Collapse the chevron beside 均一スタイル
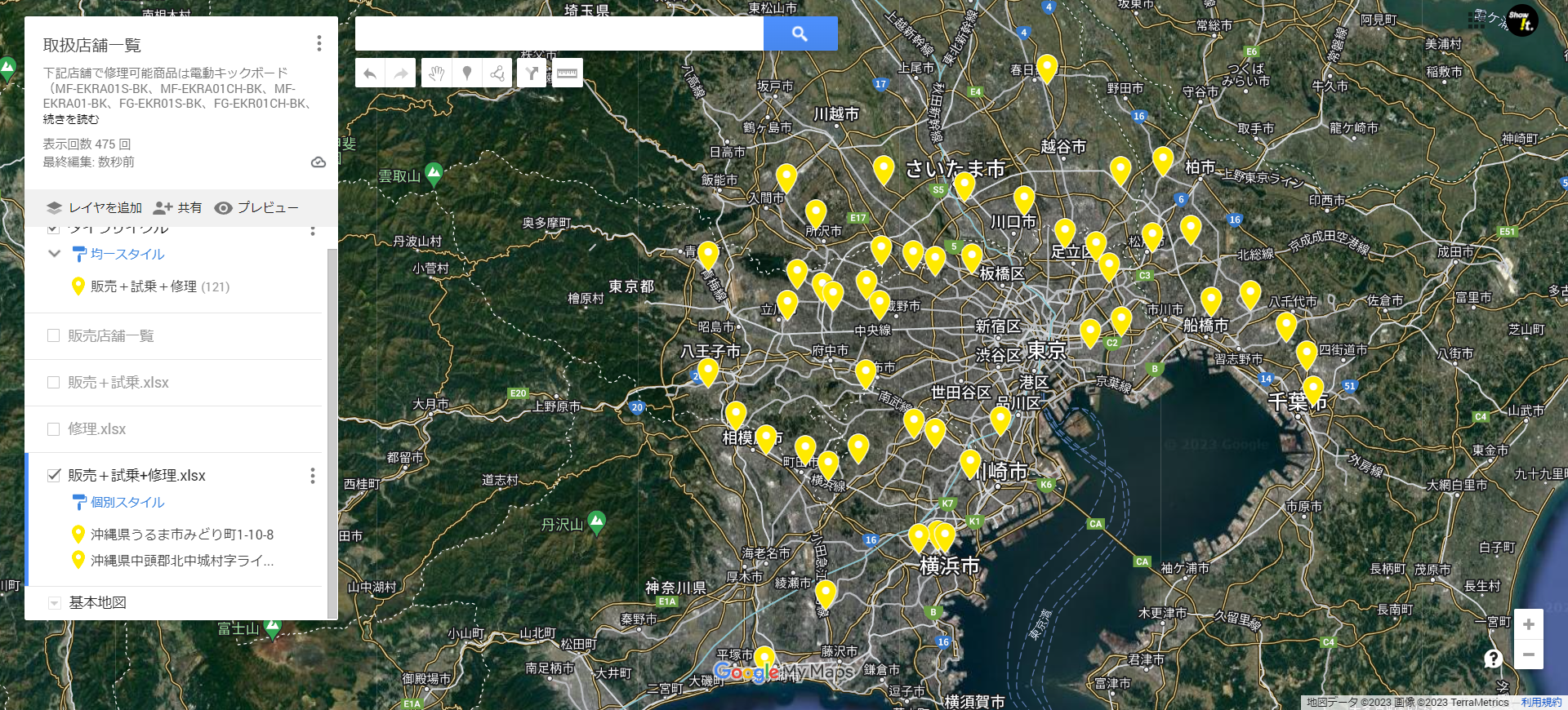1568x710 pixels. click(54, 254)
